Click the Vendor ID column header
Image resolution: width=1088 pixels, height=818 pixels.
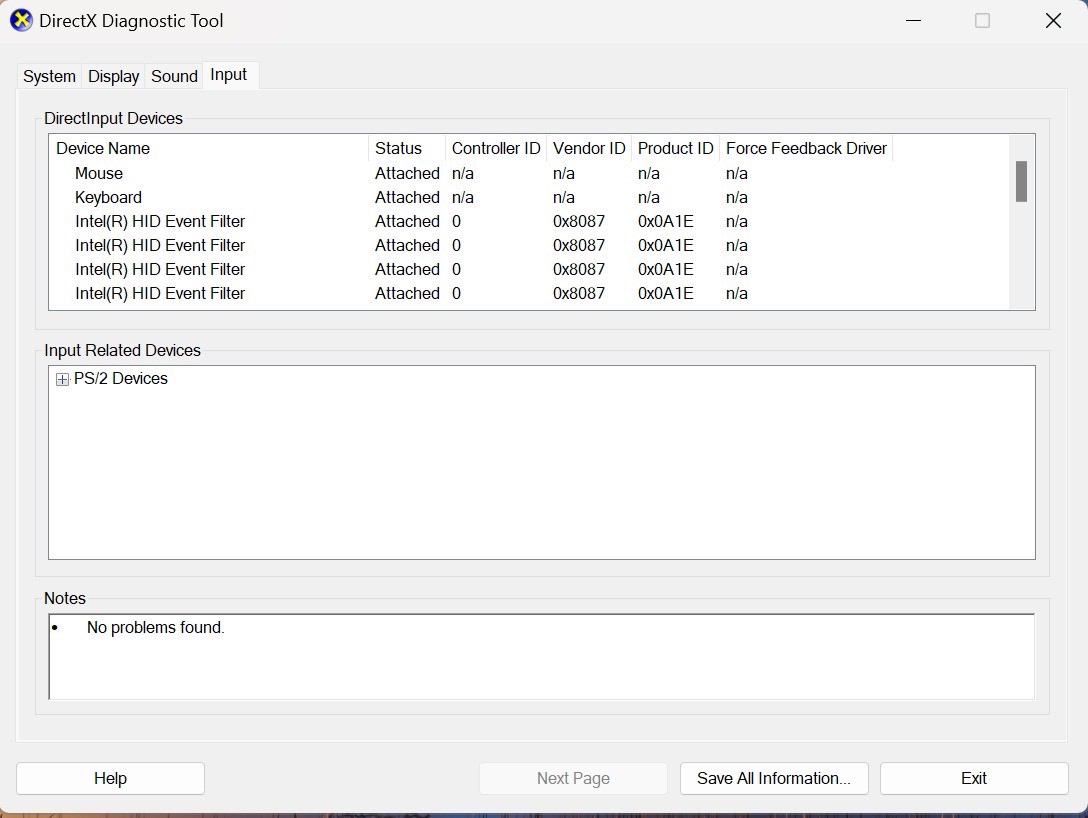(x=588, y=148)
